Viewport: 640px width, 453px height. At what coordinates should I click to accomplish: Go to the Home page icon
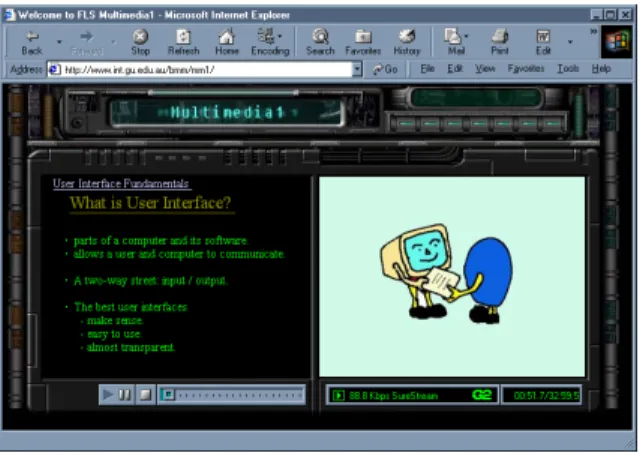coord(227,36)
